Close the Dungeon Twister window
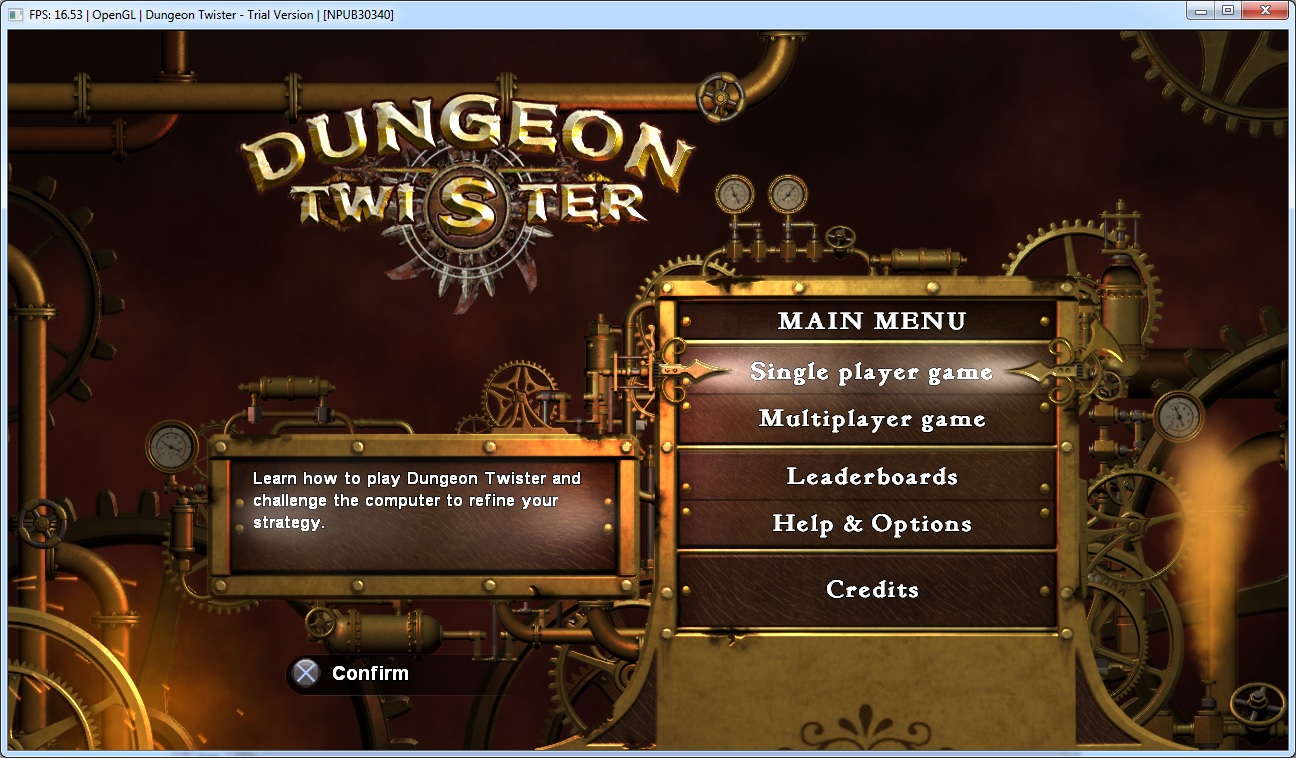Viewport: 1296px width, 758px height. pyautogui.click(x=1266, y=10)
